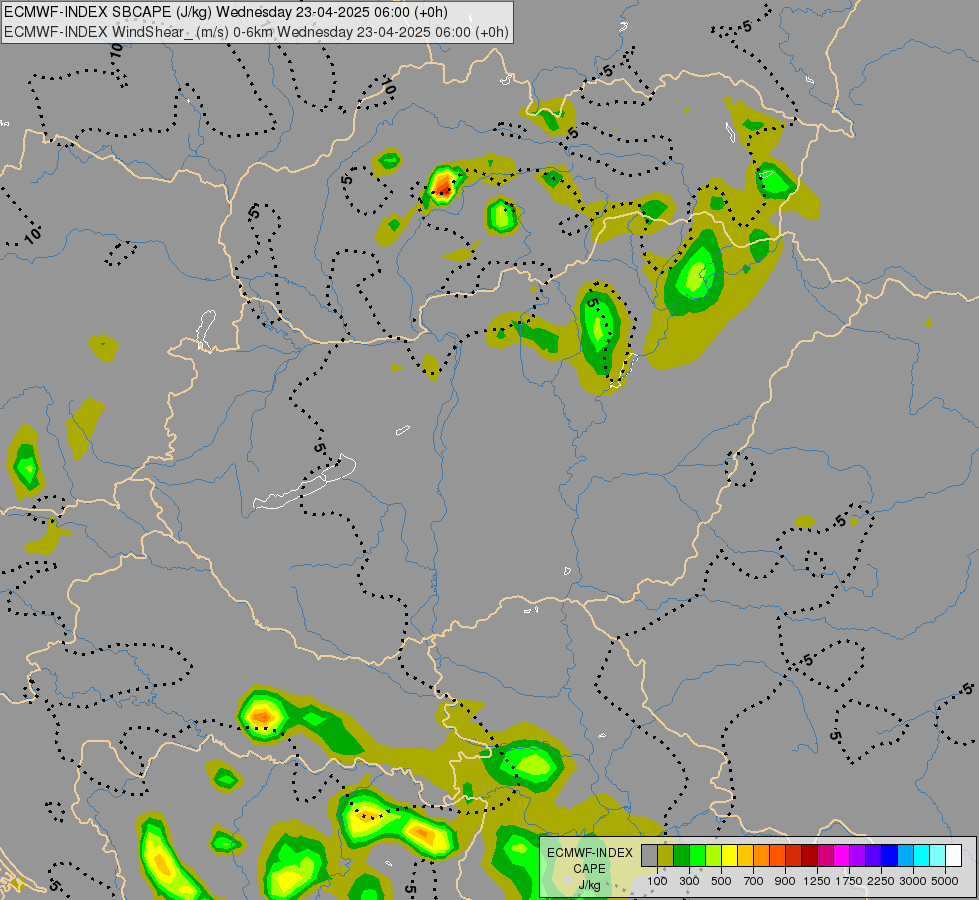This screenshot has height=900, width=979.
Task: Click the magenta legend swatch
Action: (x=842, y=855)
